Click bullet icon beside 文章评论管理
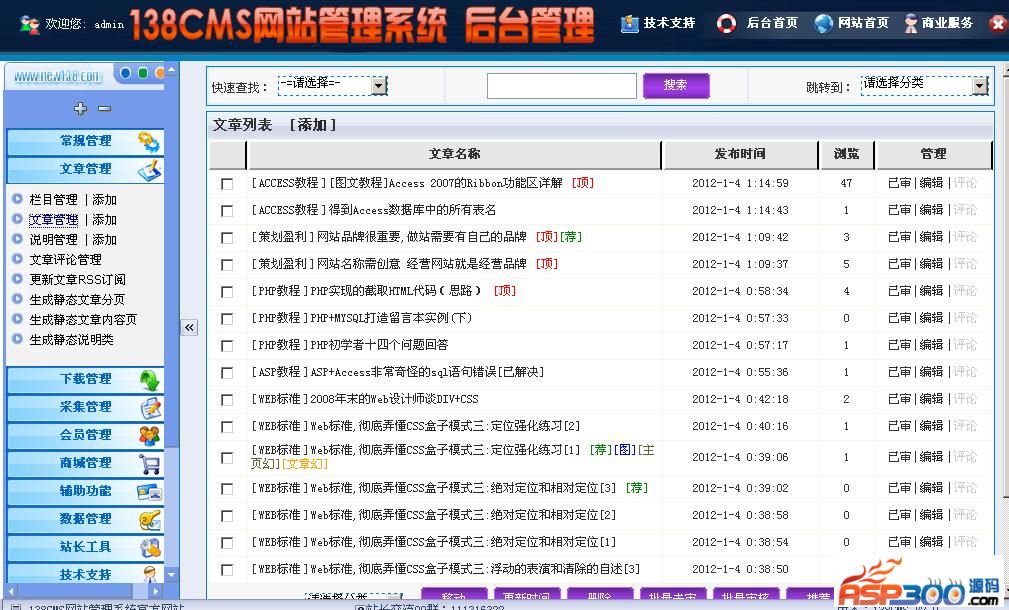Screen dimensions: 1009x610 click(17, 259)
